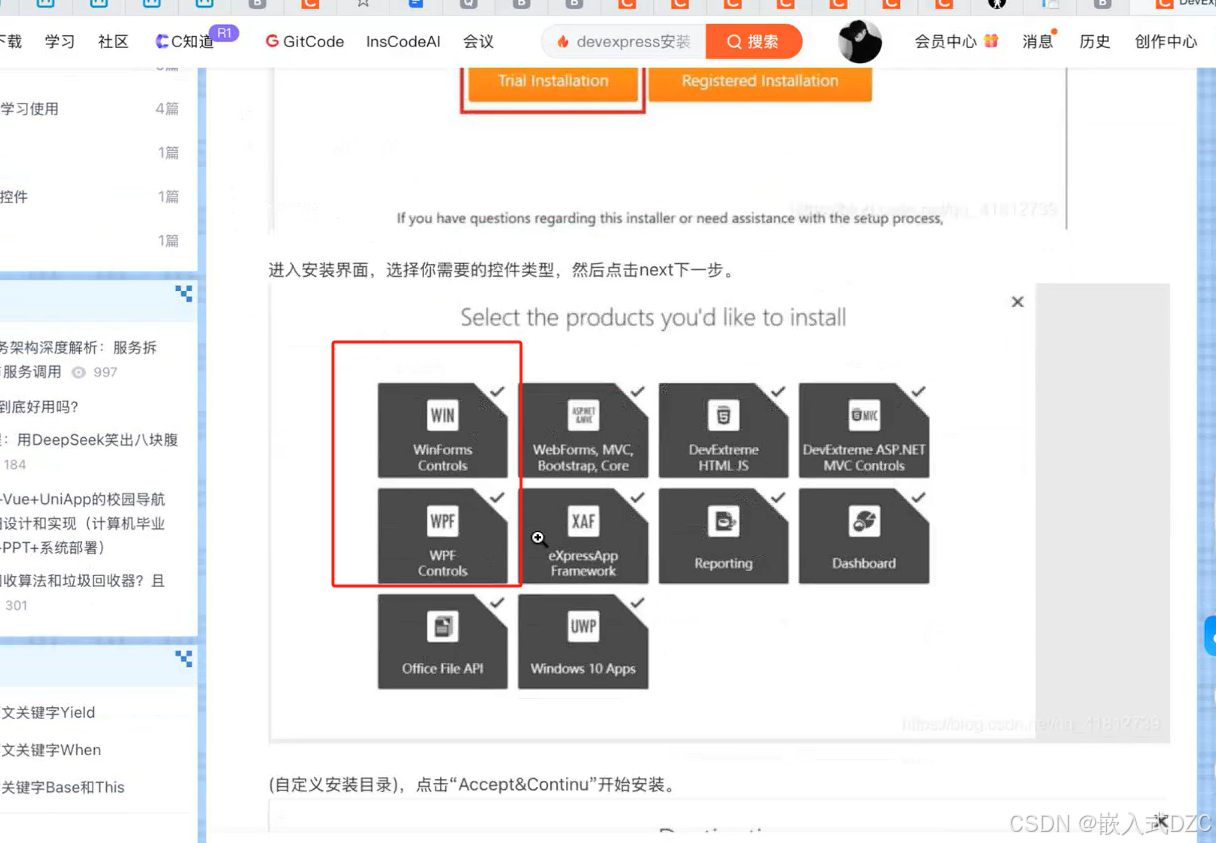Screen dimensions: 1216x843
Task: Click the XAF eXpressApp Framework tile icon
Action: pyautogui.click(x=583, y=520)
